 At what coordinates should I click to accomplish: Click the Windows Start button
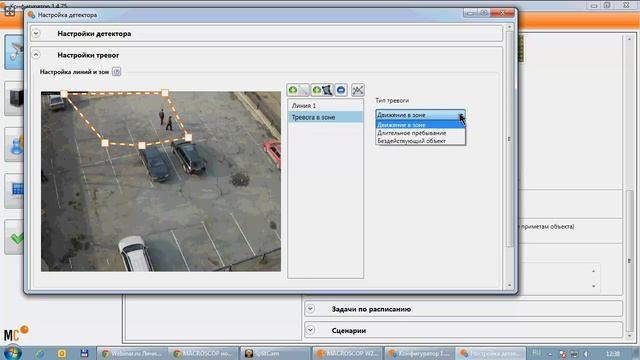click(x=12, y=353)
